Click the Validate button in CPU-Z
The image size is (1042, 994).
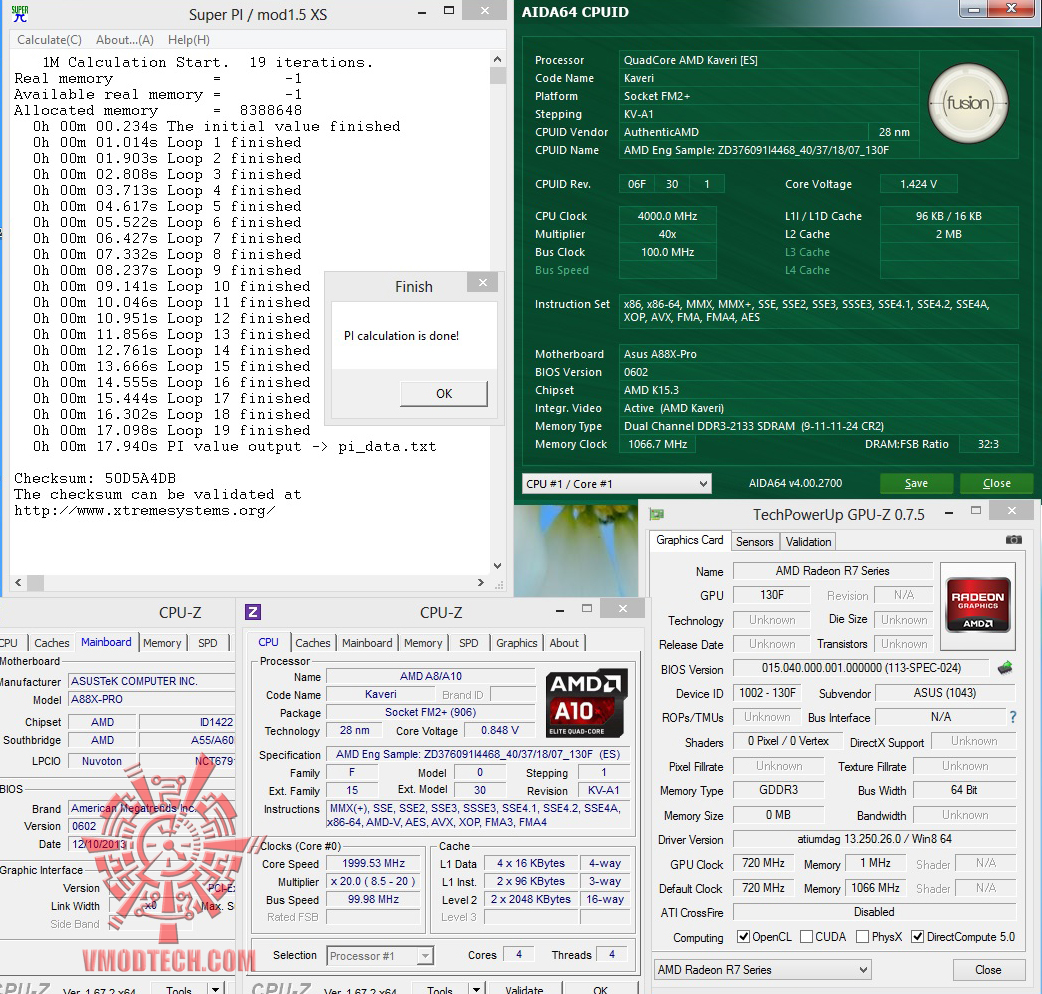pyautogui.click(x=524, y=989)
